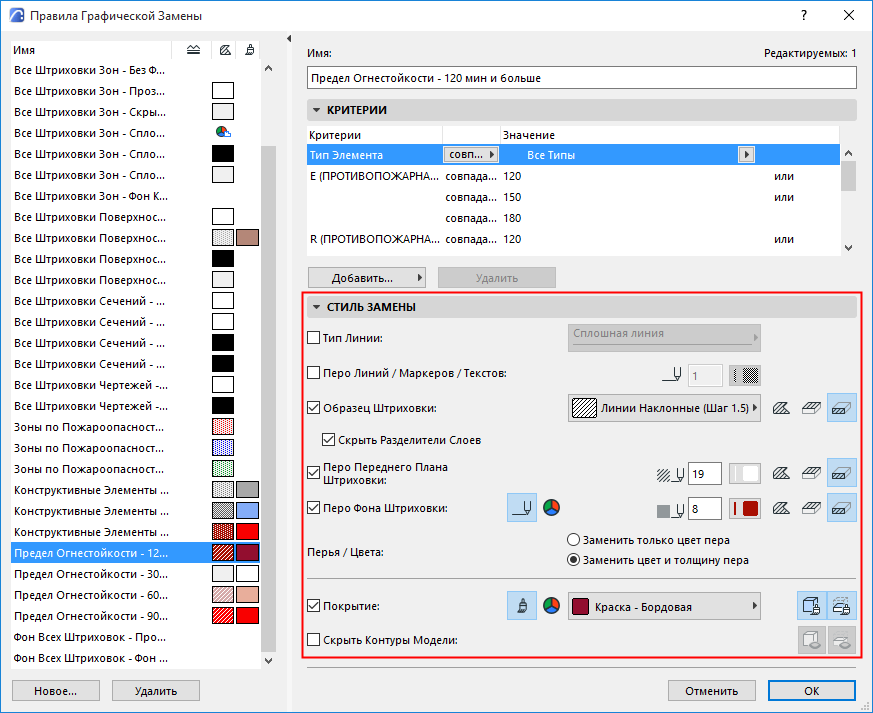Open the Линии Наклонные (Шаг 1.5) fill dropdown
Image resolution: width=873 pixels, height=713 pixels.
[x=664, y=408]
